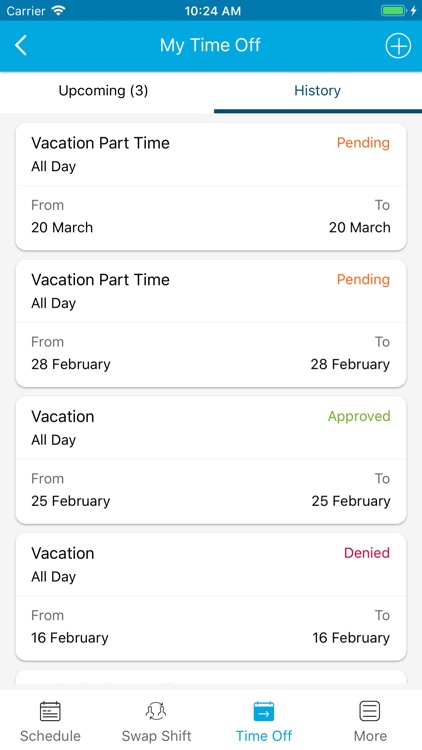Tap the back arrow icon

click(x=21, y=45)
